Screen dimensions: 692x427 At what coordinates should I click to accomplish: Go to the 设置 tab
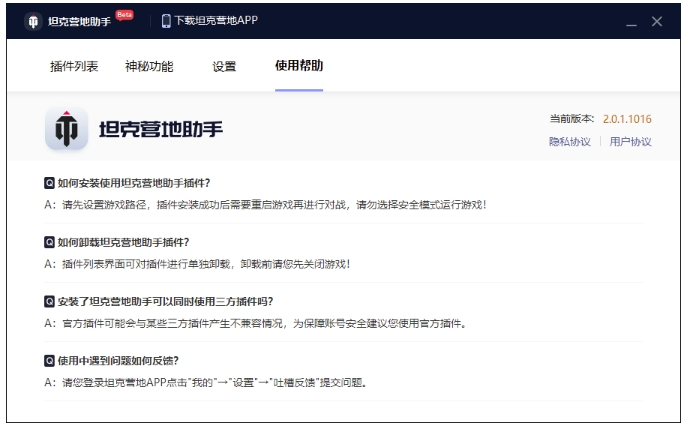(x=224, y=66)
